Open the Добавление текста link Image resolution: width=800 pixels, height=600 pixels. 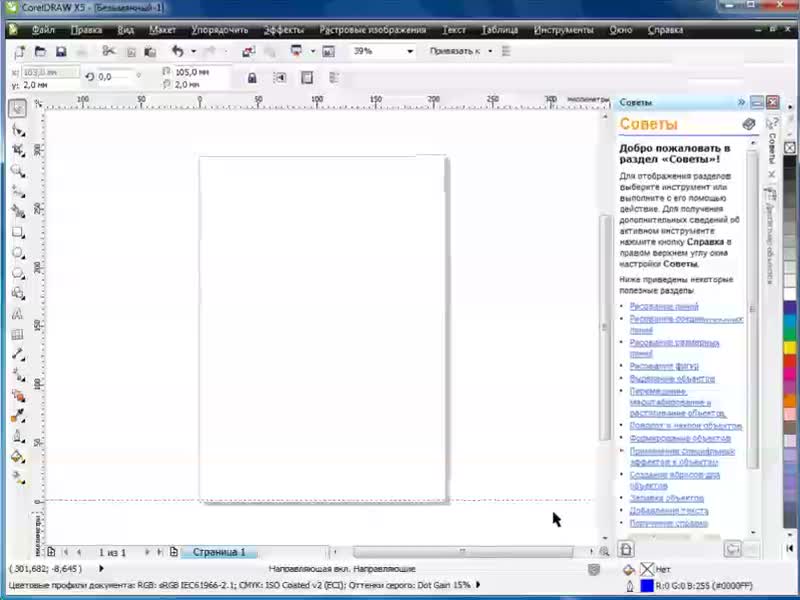click(x=669, y=510)
